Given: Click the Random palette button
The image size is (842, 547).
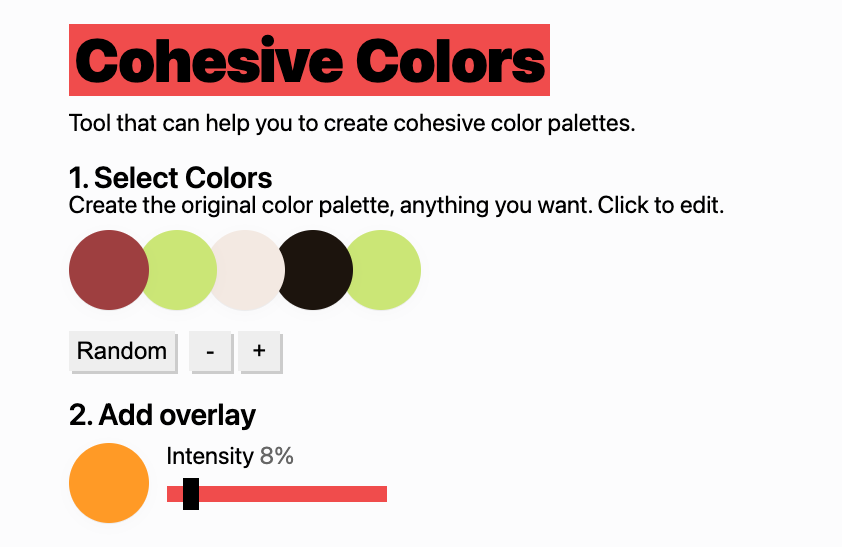Looking at the screenshot, I should click(122, 351).
